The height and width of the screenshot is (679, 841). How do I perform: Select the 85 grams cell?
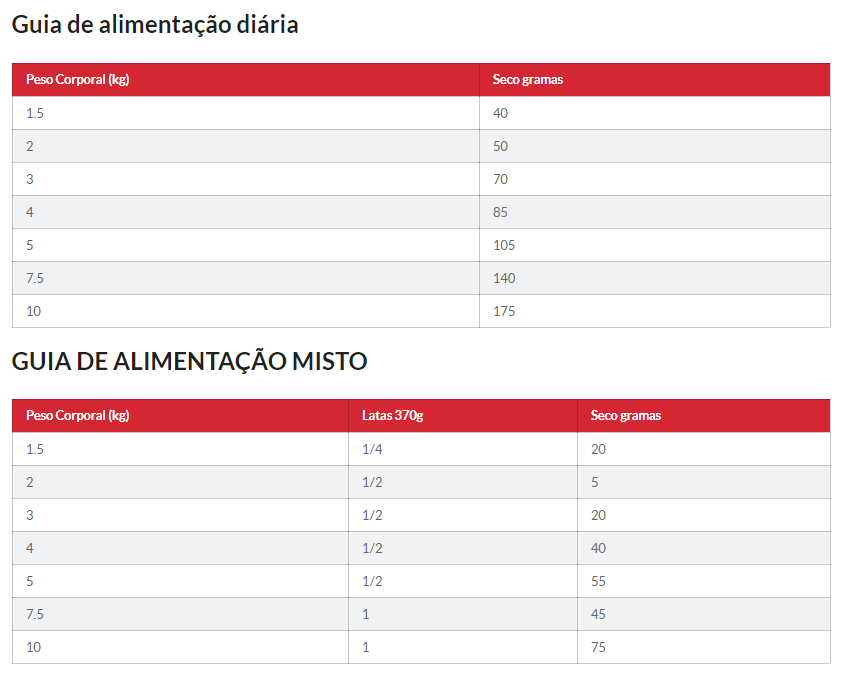point(500,212)
